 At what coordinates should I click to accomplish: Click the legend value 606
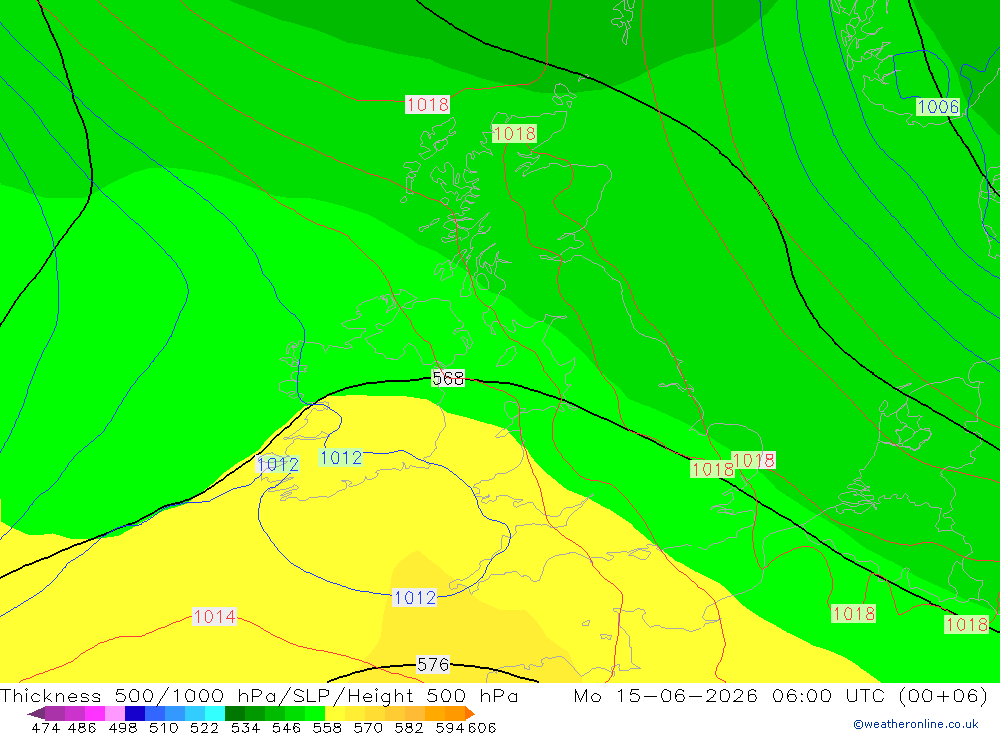pyautogui.click(x=482, y=727)
